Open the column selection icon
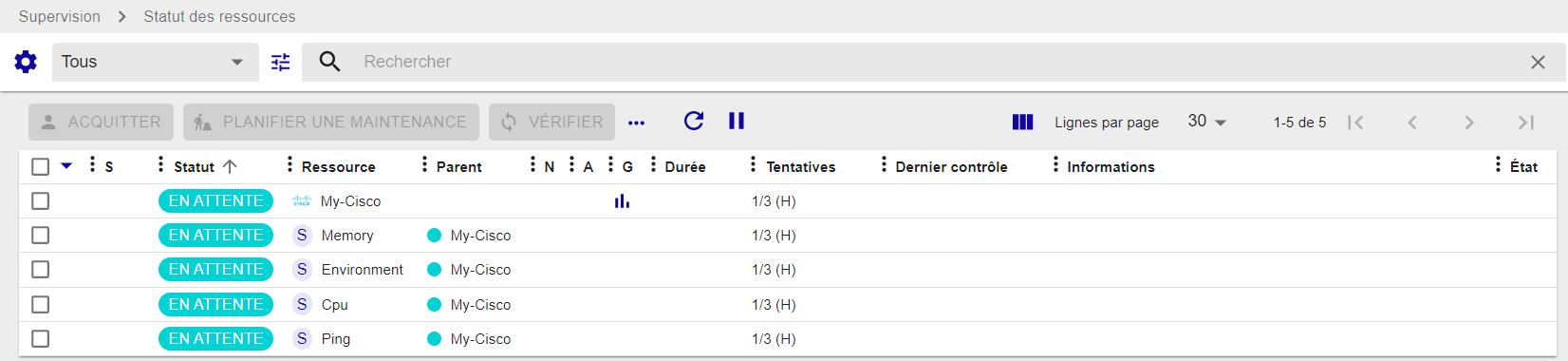1568x361 pixels. tap(1022, 122)
